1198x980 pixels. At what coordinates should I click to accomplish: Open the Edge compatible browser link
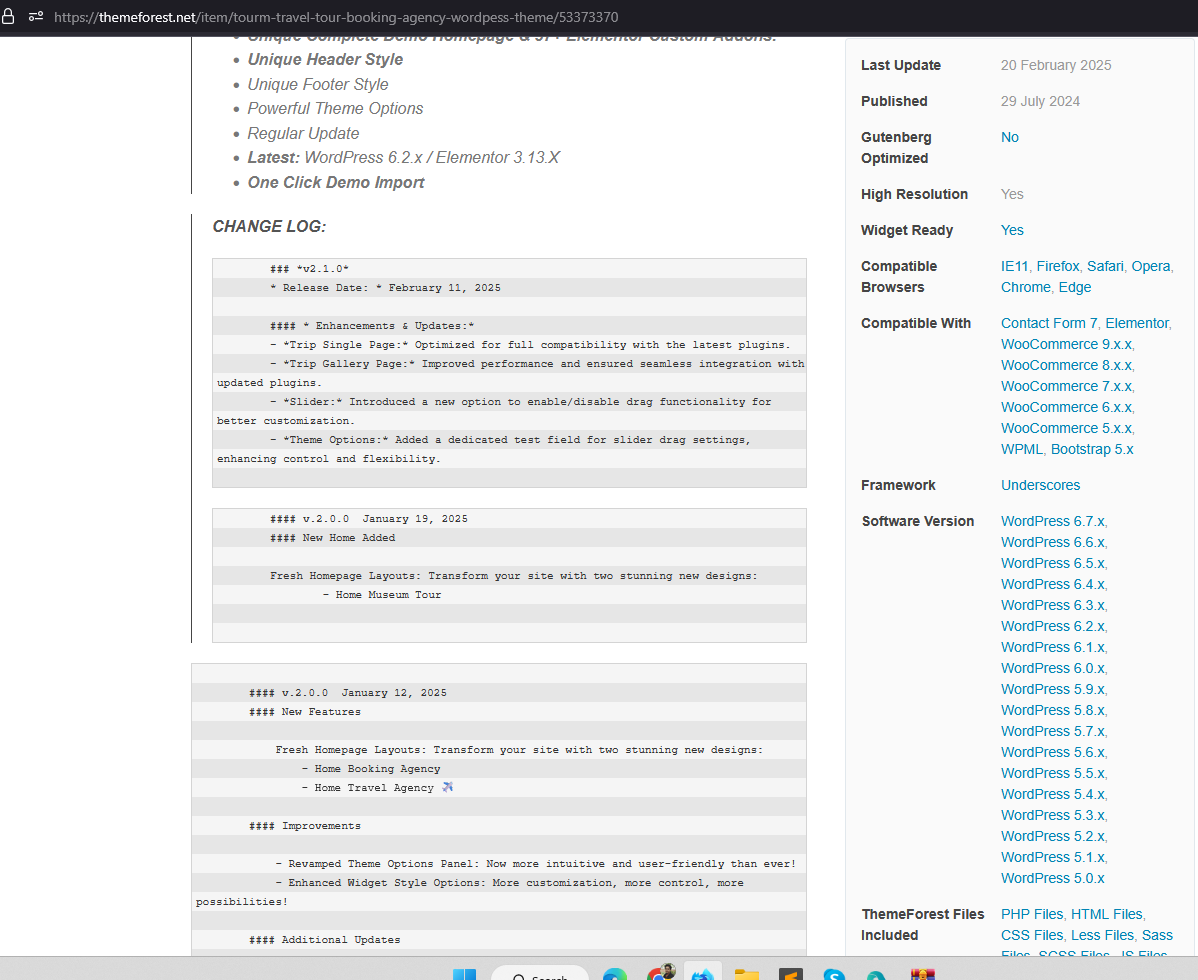pos(1074,287)
